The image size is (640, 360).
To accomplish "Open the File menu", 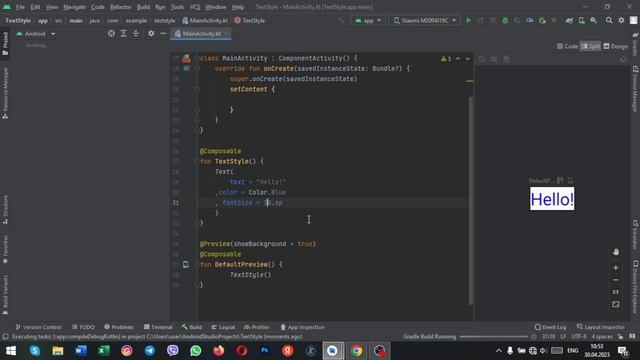I will coord(20,7).
